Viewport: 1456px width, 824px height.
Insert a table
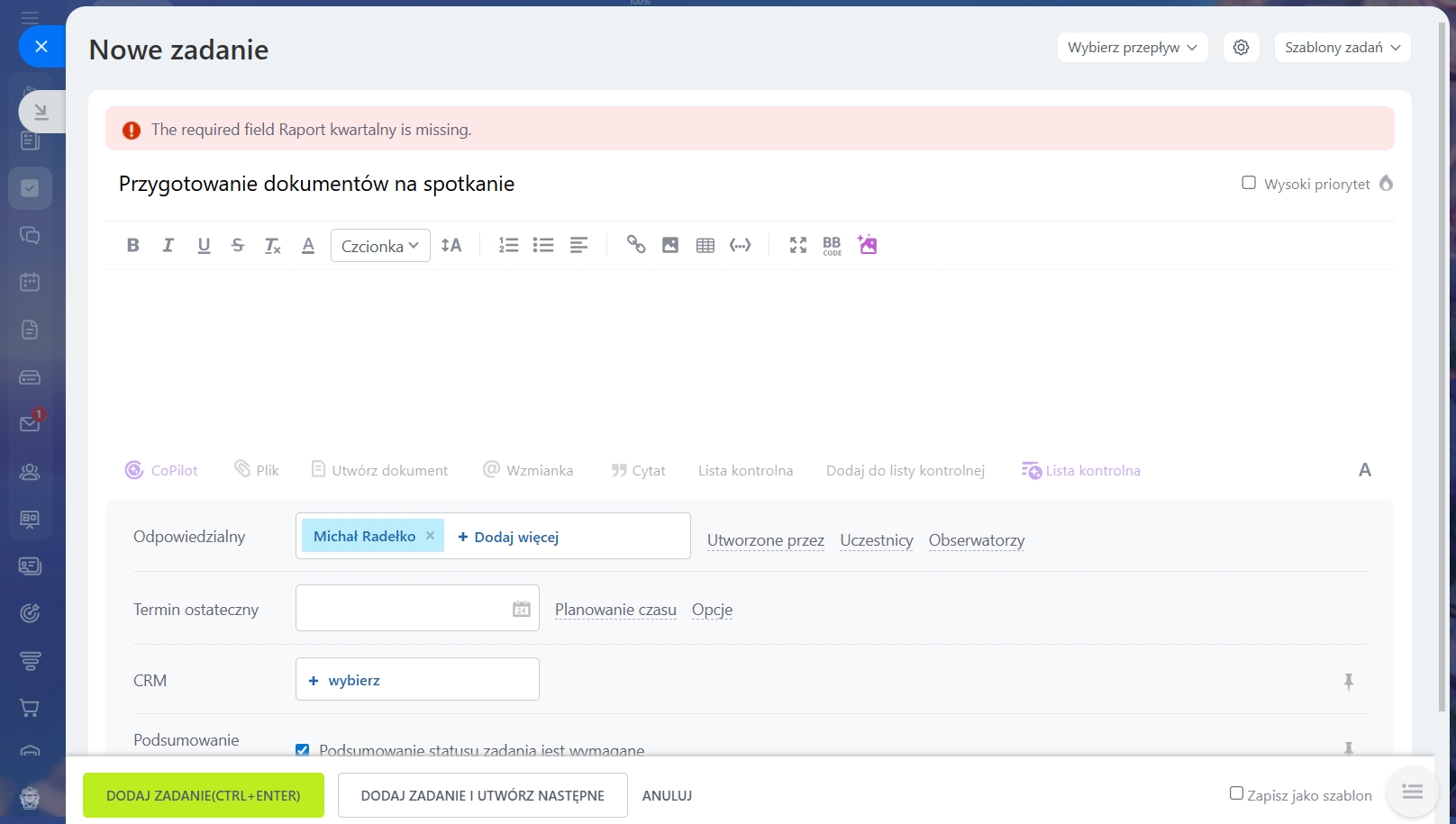click(x=705, y=245)
